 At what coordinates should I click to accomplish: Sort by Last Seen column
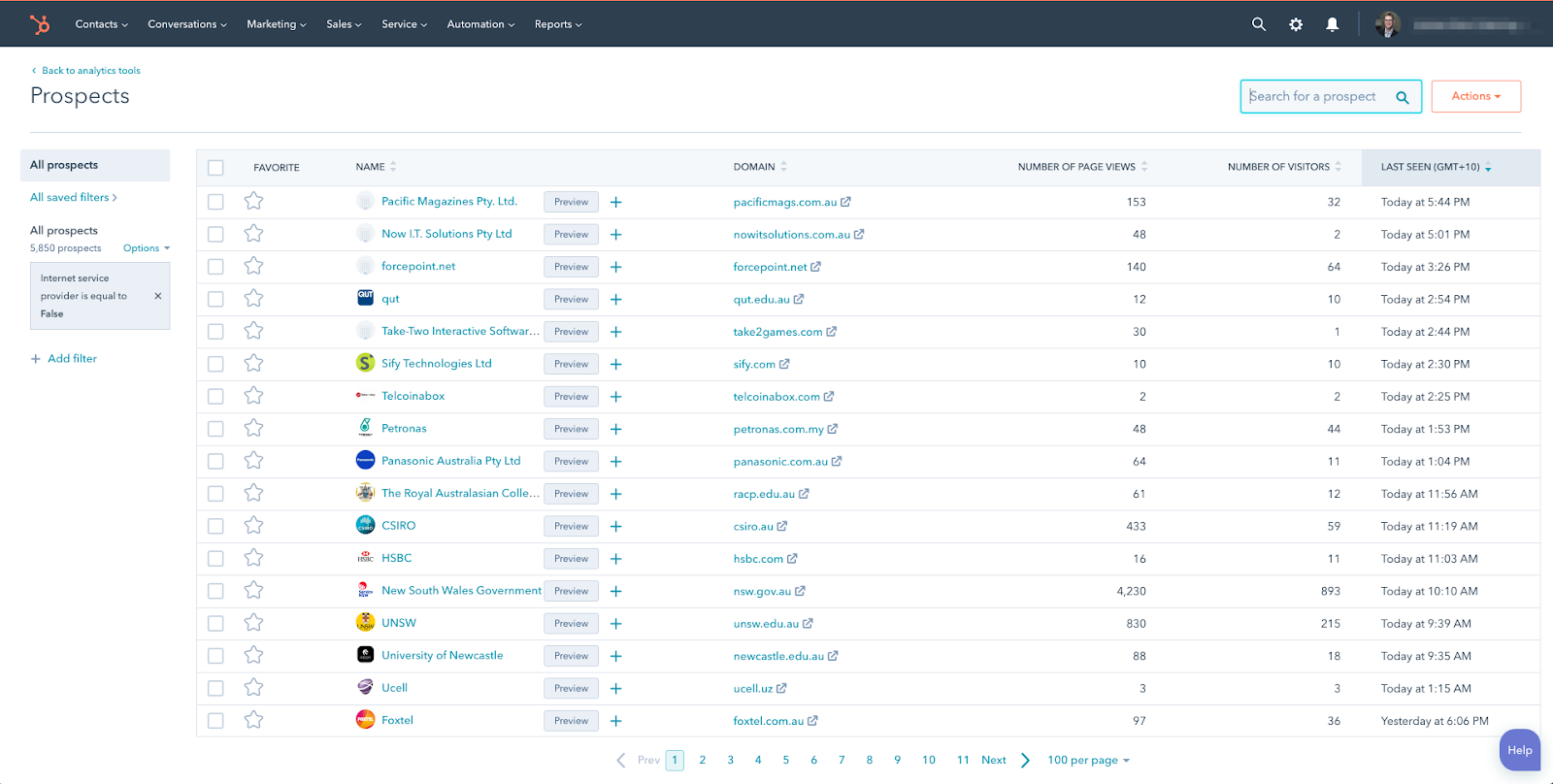click(x=1437, y=167)
